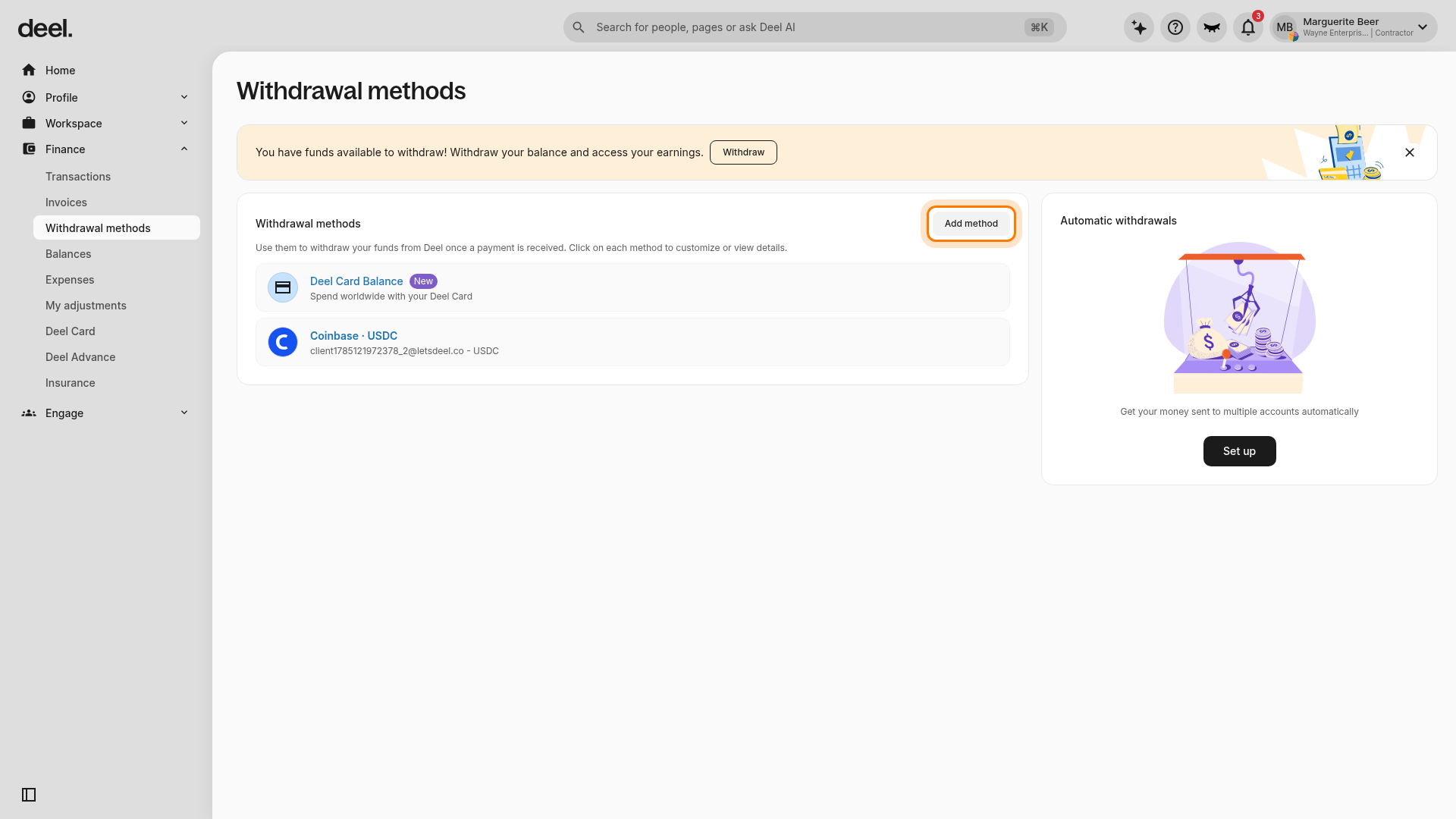1456x819 pixels.
Task: Select Withdrawal methods in sidebar
Action: (x=117, y=227)
